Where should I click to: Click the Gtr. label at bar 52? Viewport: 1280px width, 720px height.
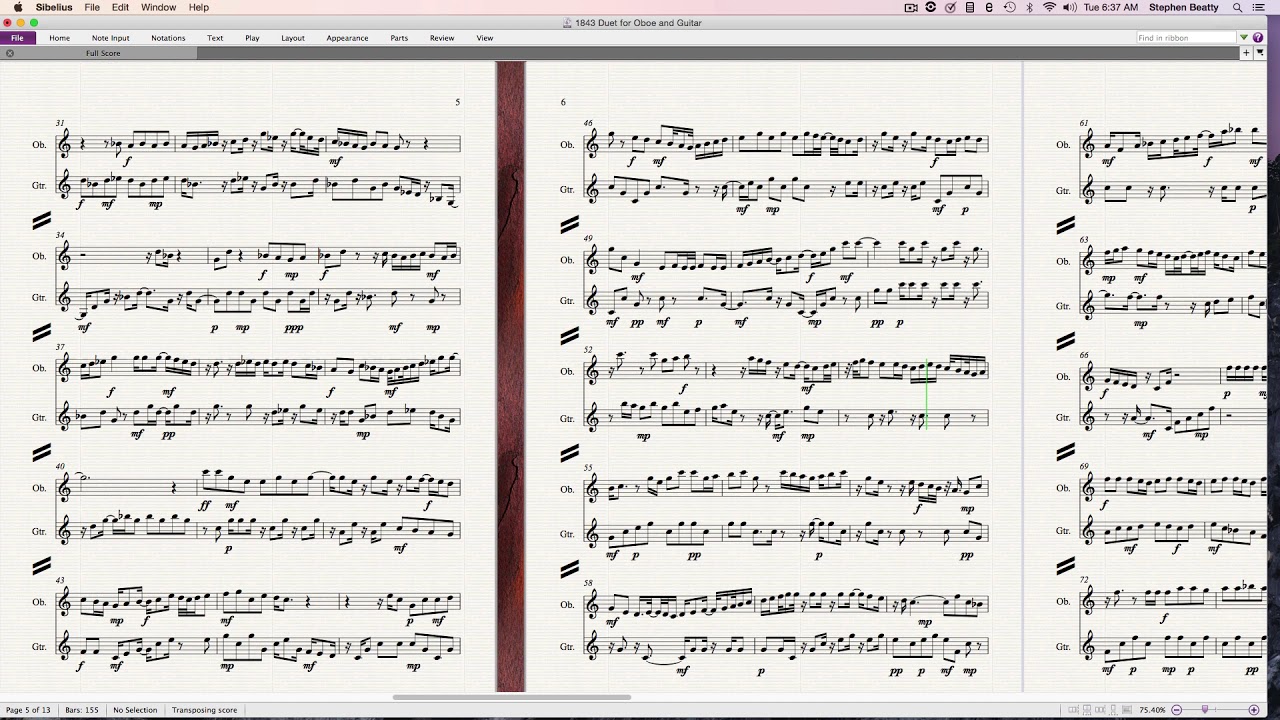(567, 419)
